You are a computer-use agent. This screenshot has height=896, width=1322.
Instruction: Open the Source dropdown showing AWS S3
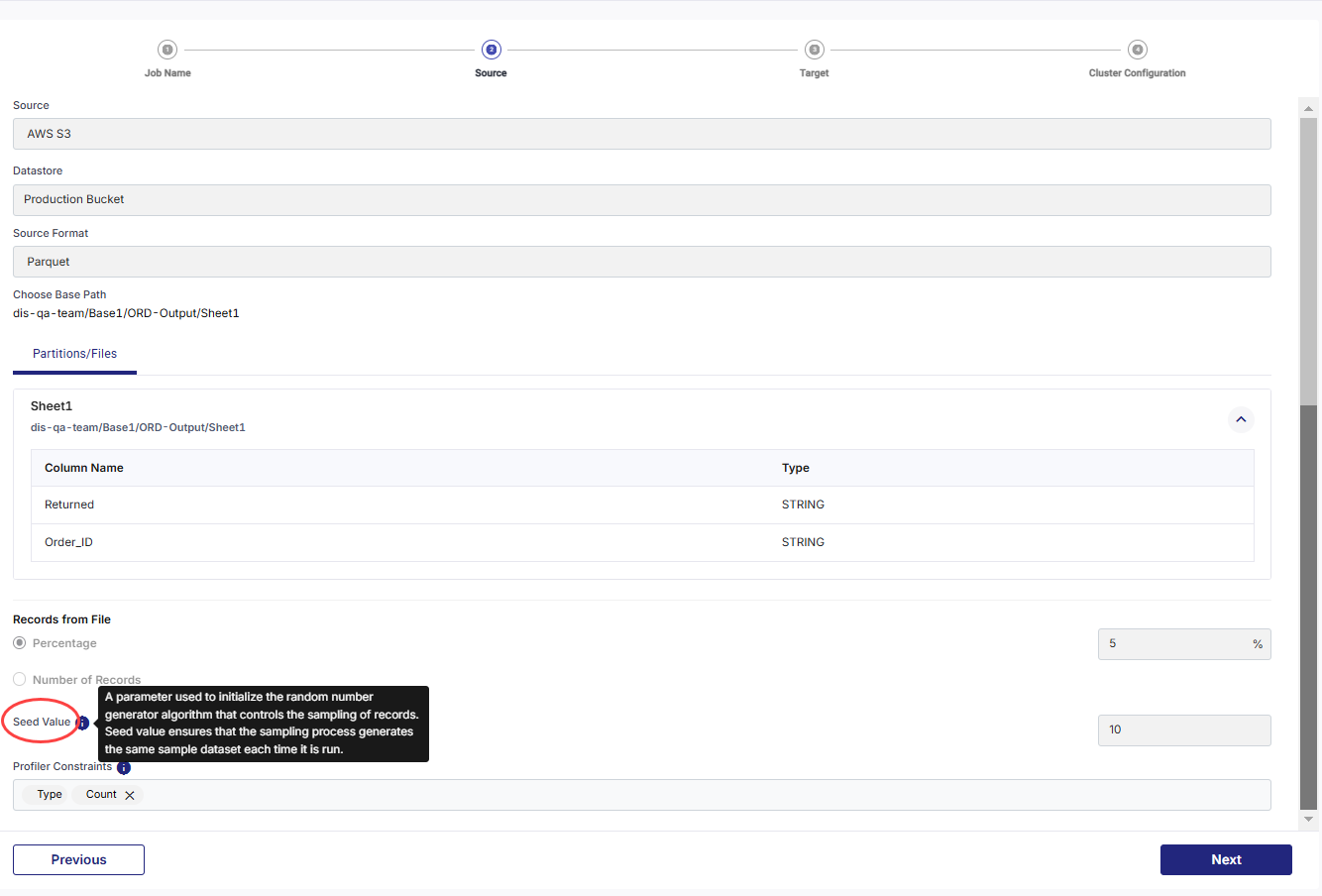641,134
